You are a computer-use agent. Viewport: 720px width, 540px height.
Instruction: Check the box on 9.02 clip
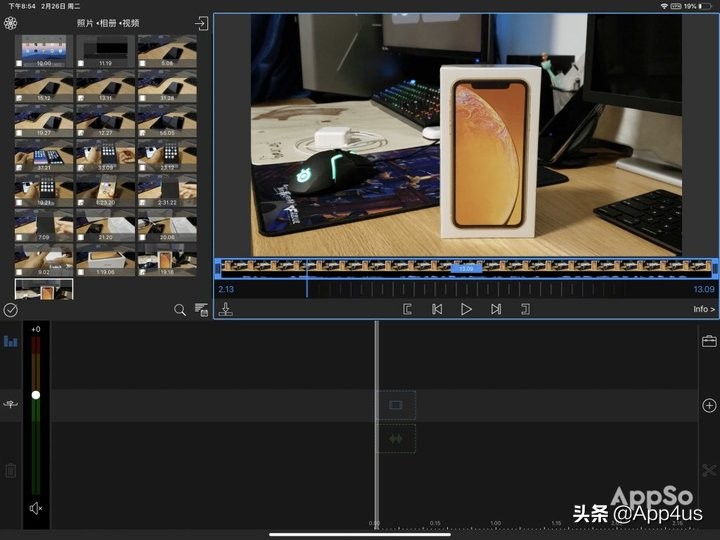click(19, 272)
